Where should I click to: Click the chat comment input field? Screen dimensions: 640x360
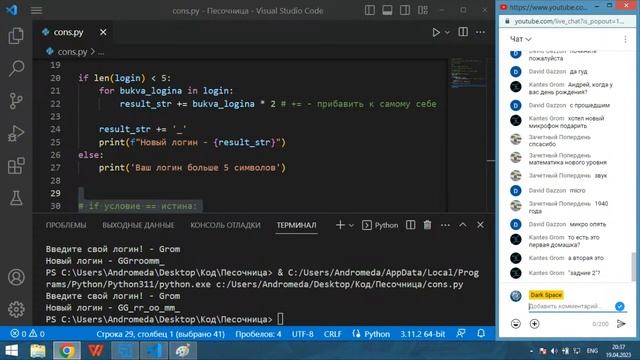(x=571, y=307)
